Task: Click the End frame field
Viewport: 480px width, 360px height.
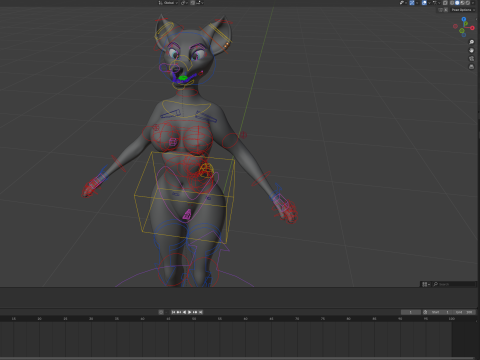Action: [x=464, y=312]
